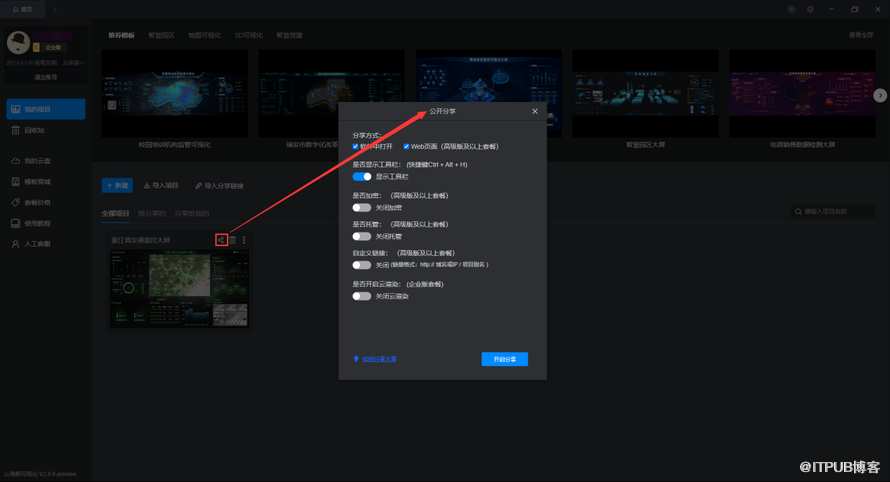Uncheck the 软件中打开 checkbox
The height and width of the screenshot is (482, 890).
356,146
